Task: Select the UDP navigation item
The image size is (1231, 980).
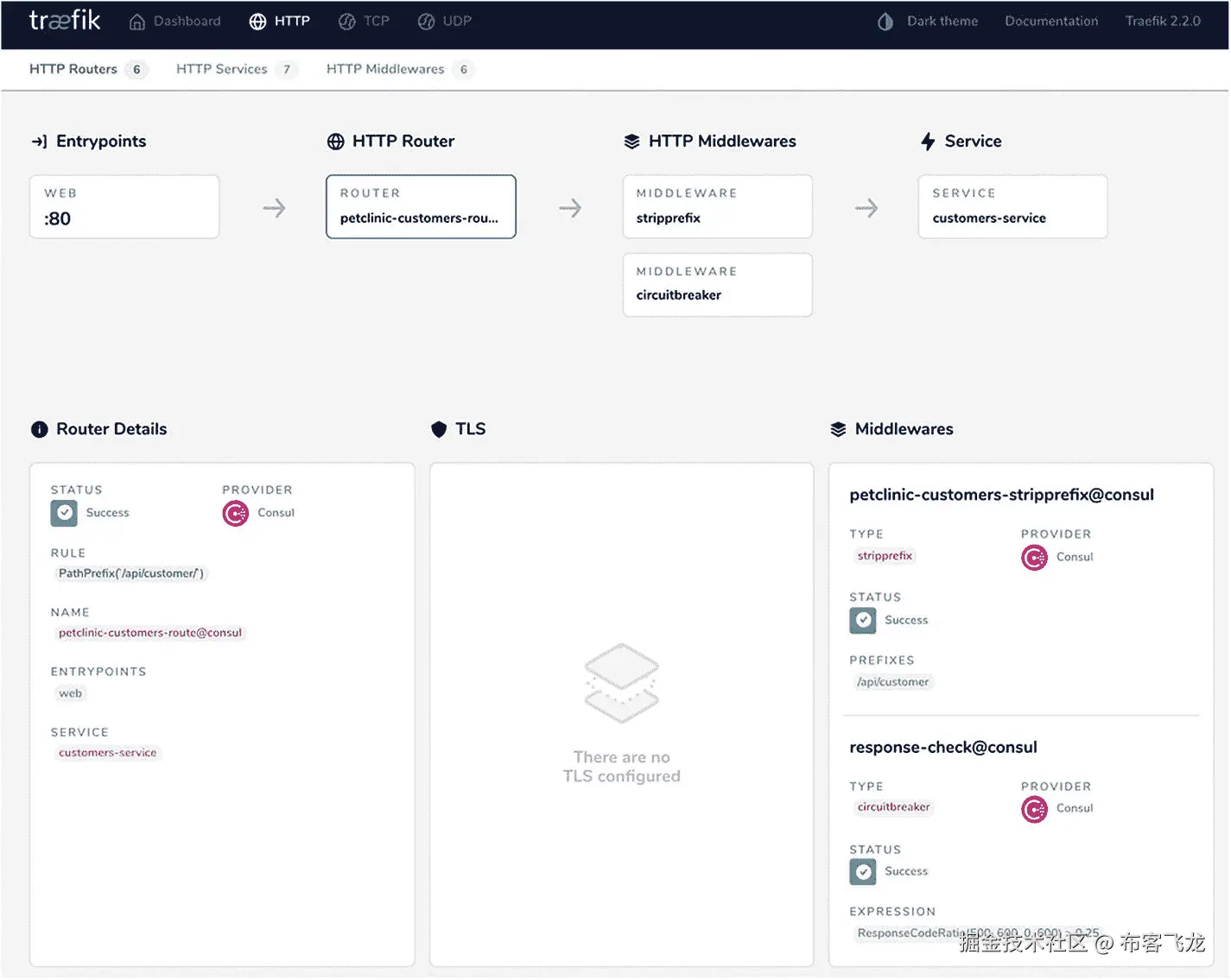Action: [444, 22]
